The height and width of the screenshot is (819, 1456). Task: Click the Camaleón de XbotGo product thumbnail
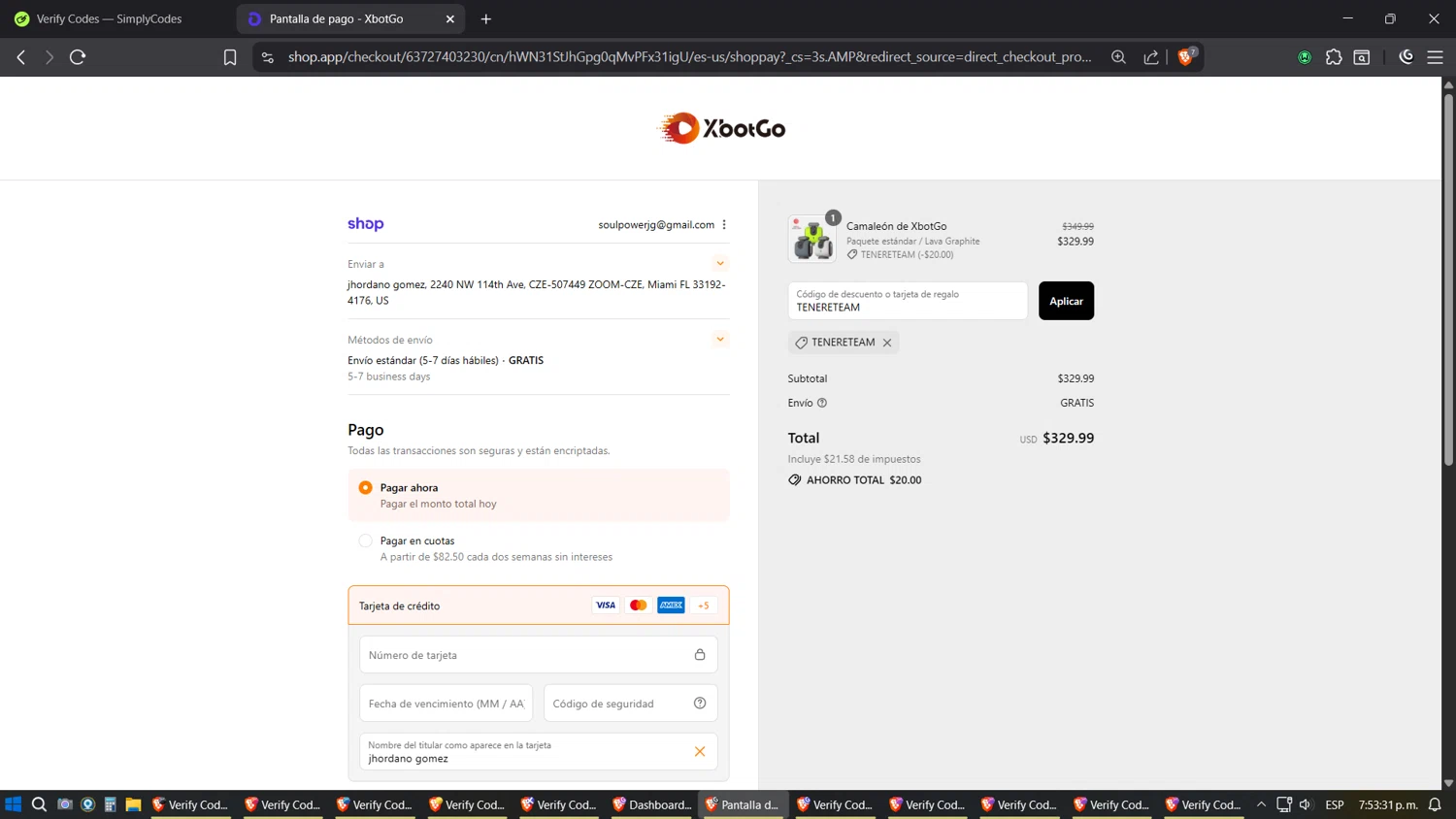[812, 239]
